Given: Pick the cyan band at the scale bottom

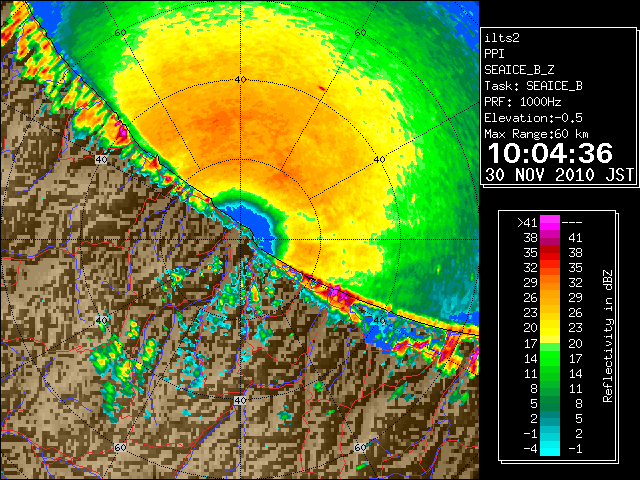Looking at the screenshot, I should point(550,447).
